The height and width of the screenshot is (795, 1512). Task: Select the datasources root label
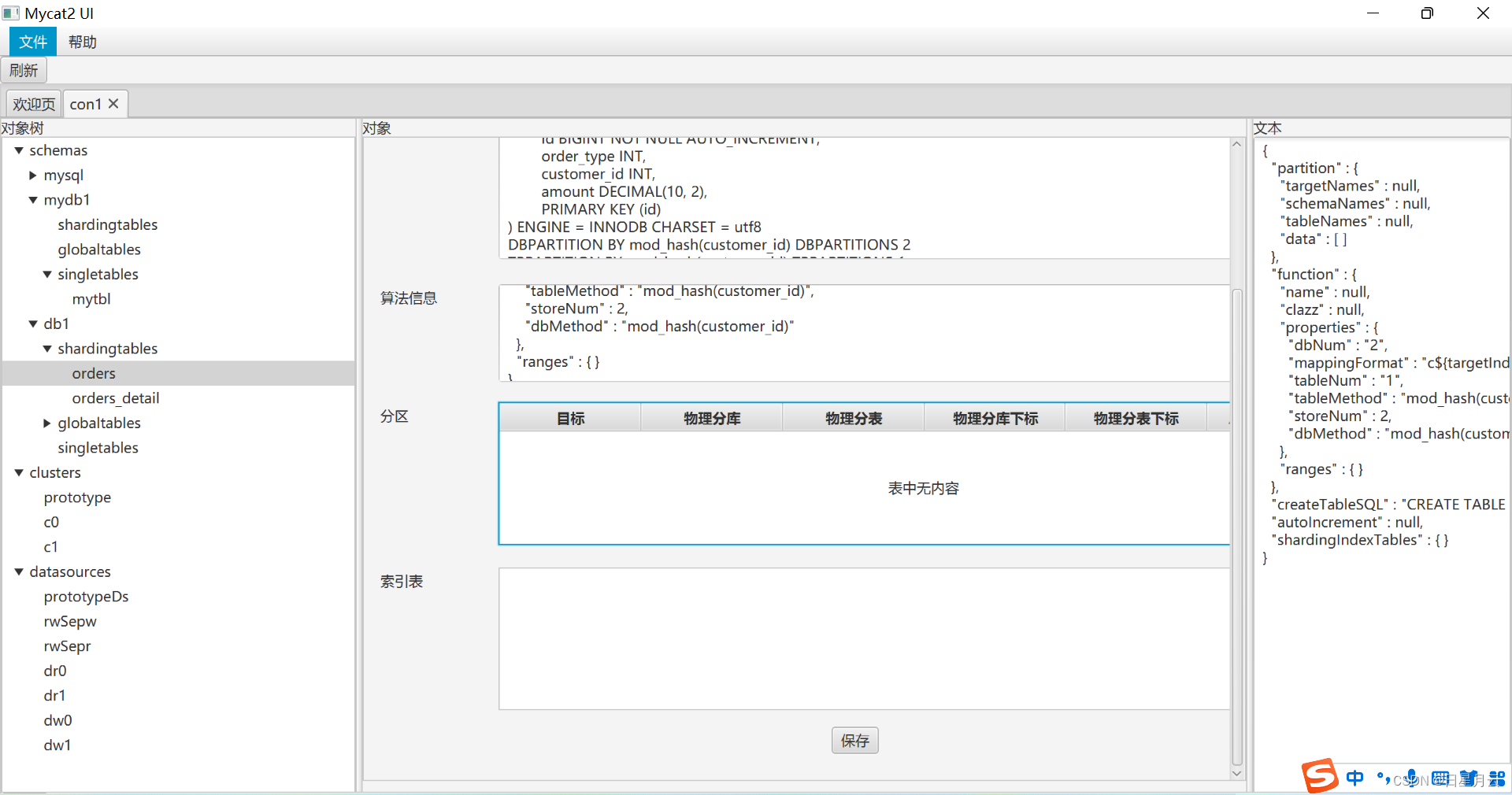70,572
